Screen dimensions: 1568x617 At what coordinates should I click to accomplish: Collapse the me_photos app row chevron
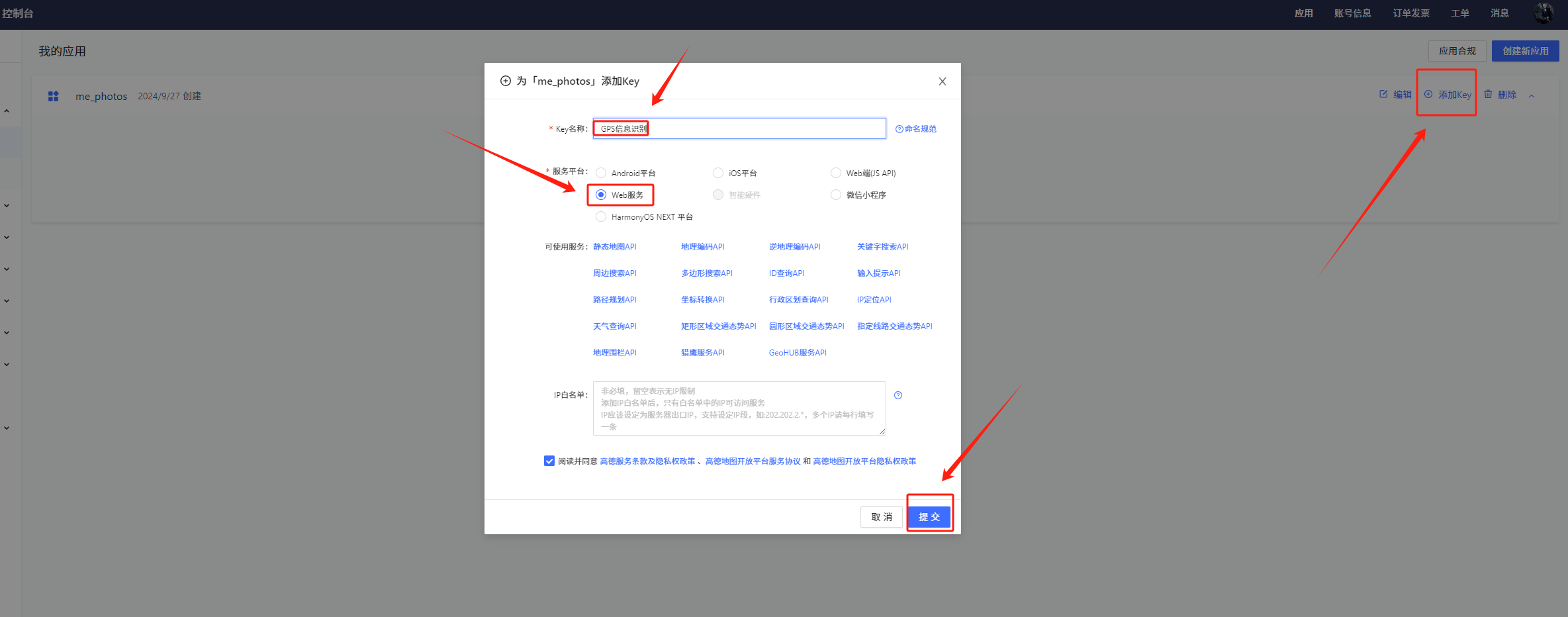point(1532,96)
